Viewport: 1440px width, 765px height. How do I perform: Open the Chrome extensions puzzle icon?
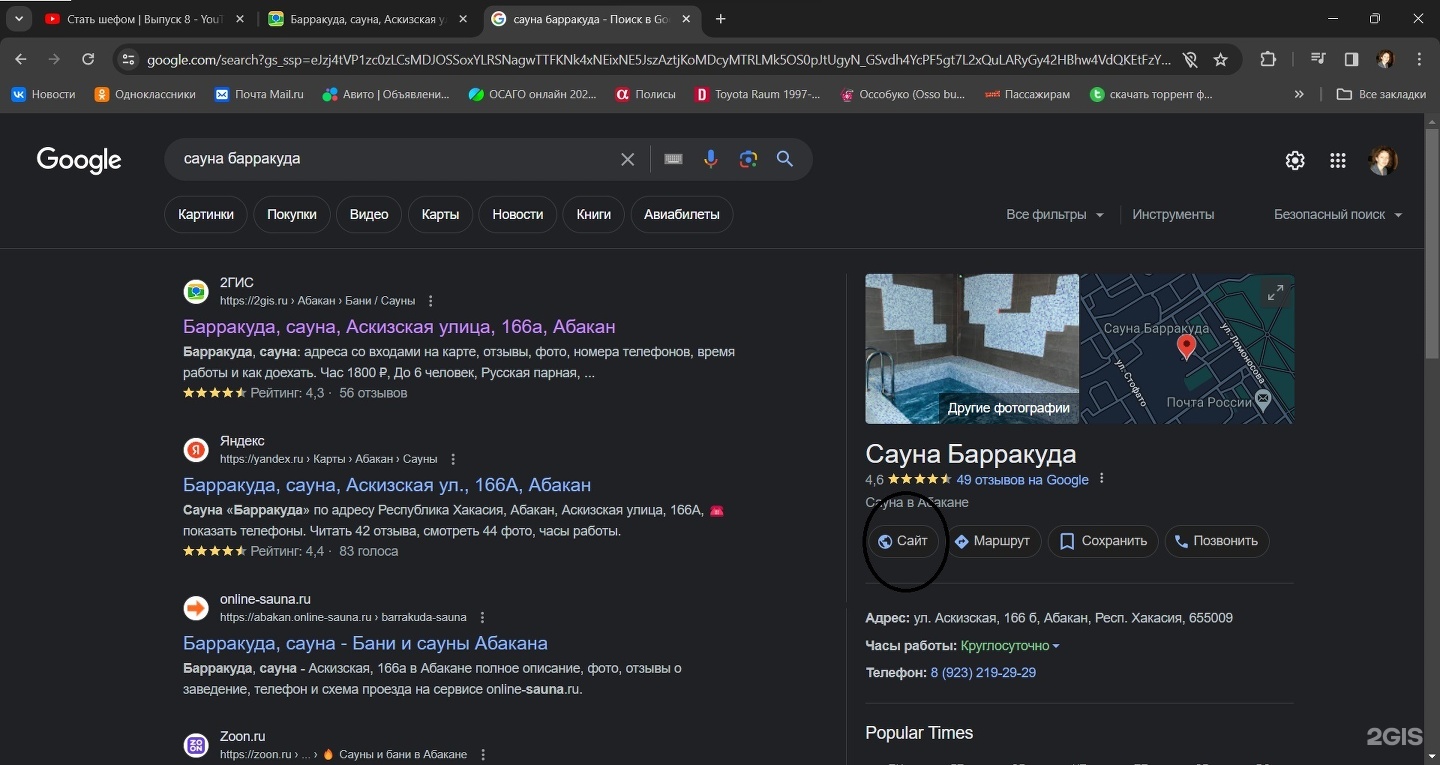1268,60
